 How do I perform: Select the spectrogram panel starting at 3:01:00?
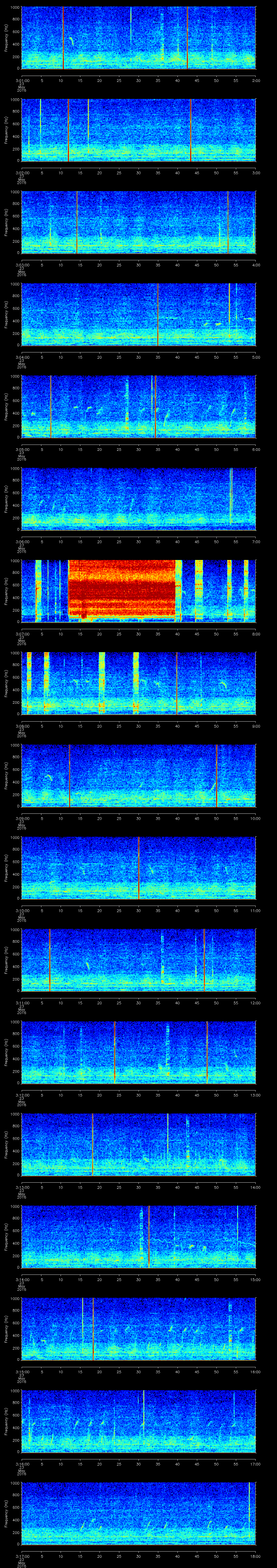click(139, 38)
